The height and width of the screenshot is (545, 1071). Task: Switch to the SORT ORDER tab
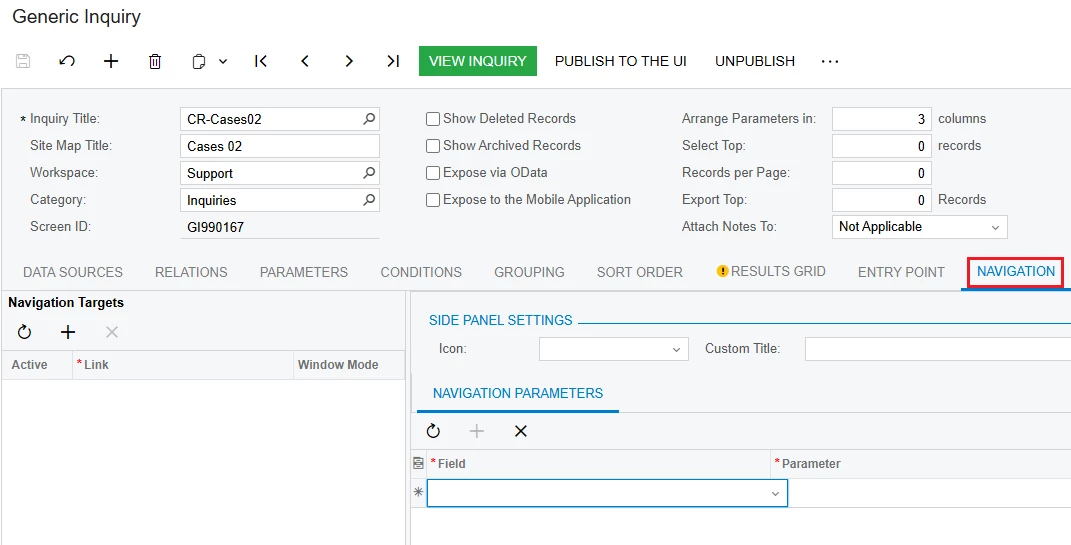coord(640,272)
